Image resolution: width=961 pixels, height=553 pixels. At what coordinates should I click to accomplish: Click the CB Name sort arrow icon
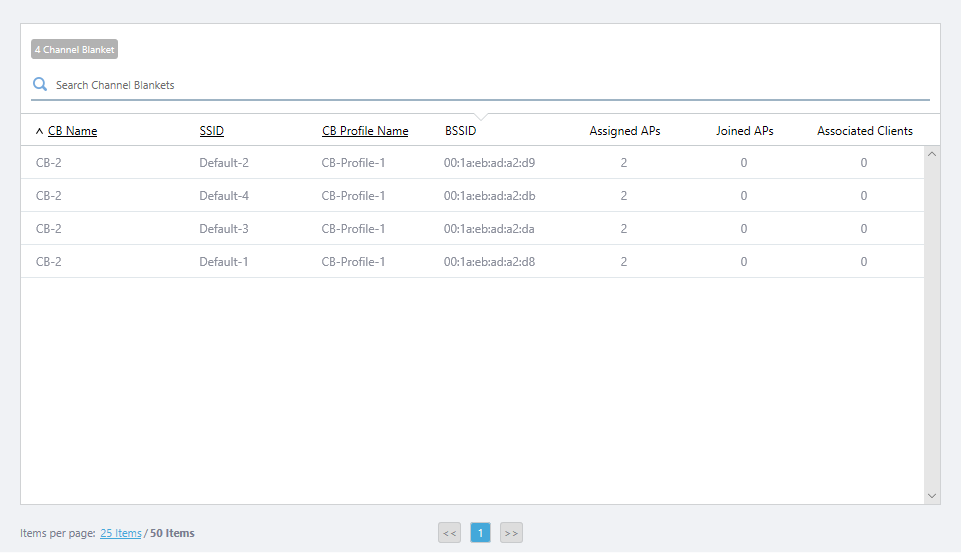point(39,131)
